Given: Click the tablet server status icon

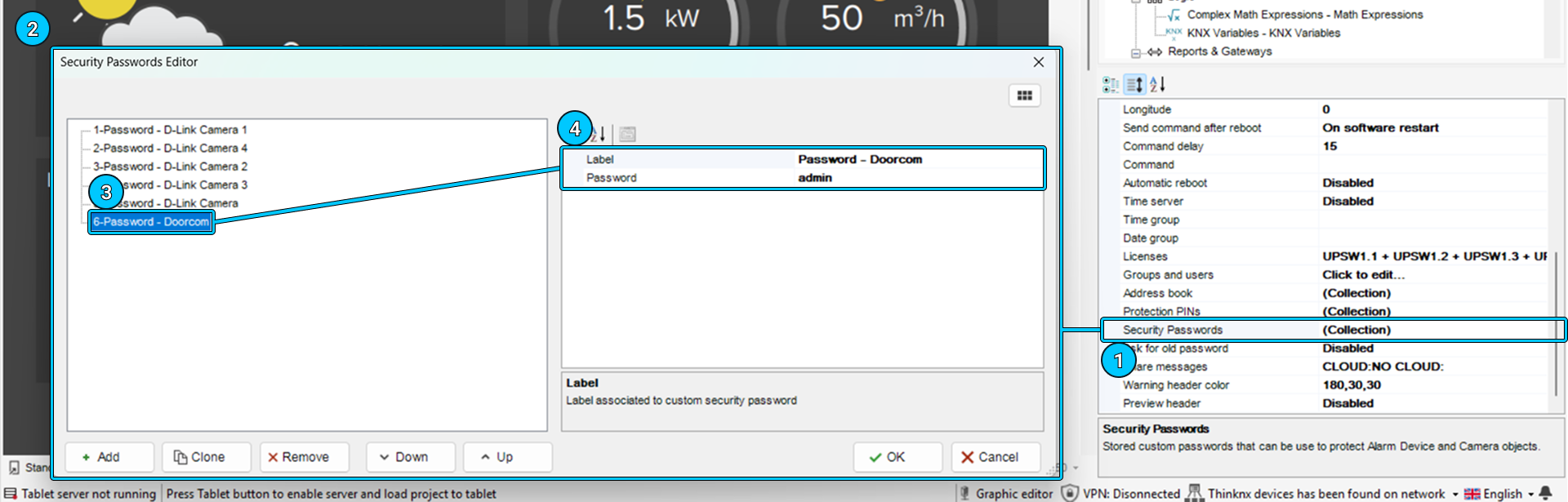Looking at the screenshot, I should 11,493.
